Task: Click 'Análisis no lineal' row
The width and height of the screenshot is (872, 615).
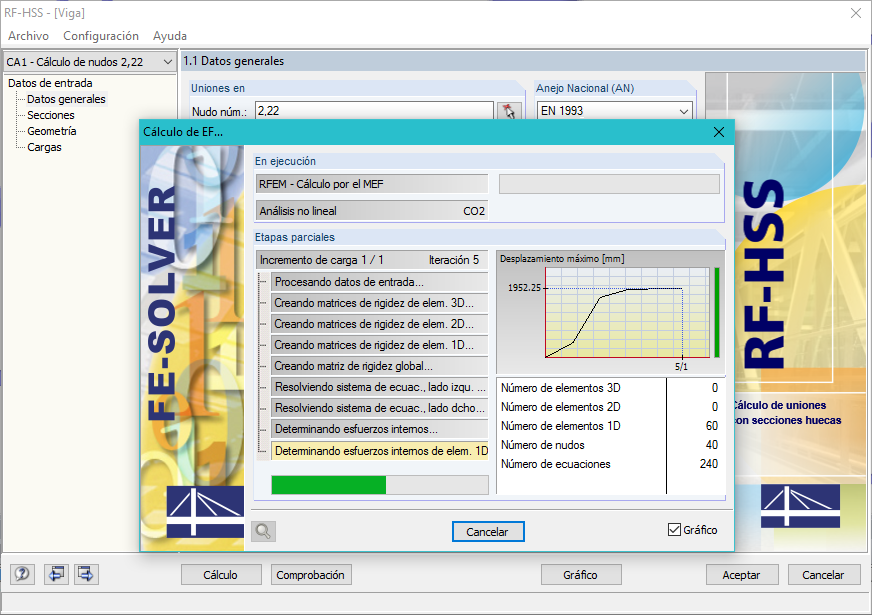Action: (x=371, y=211)
